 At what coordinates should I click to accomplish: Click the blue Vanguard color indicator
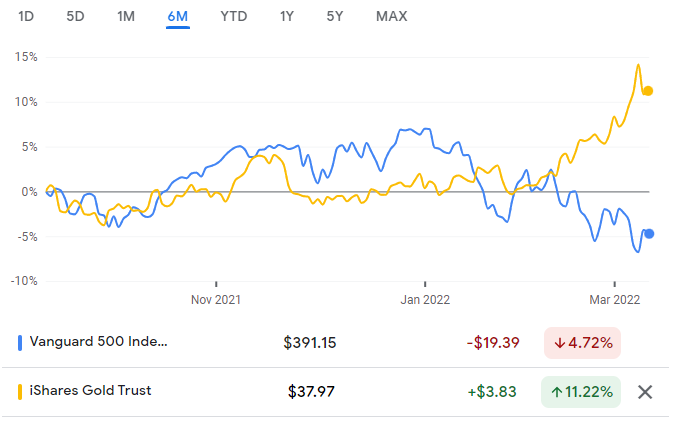21,342
